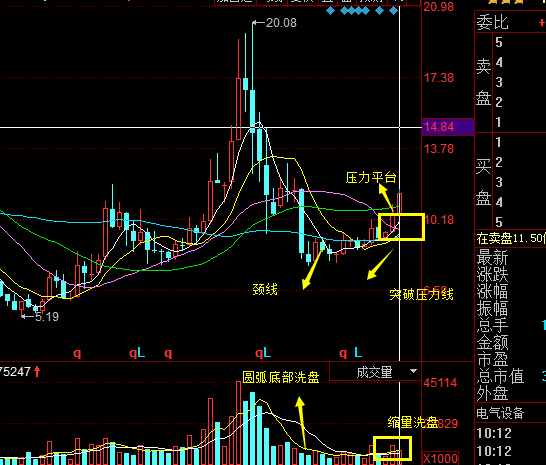Image resolution: width=546 pixels, height=465 pixels.
Task: Click the leftmost blue diamond info marker
Action: click(x=330, y=11)
